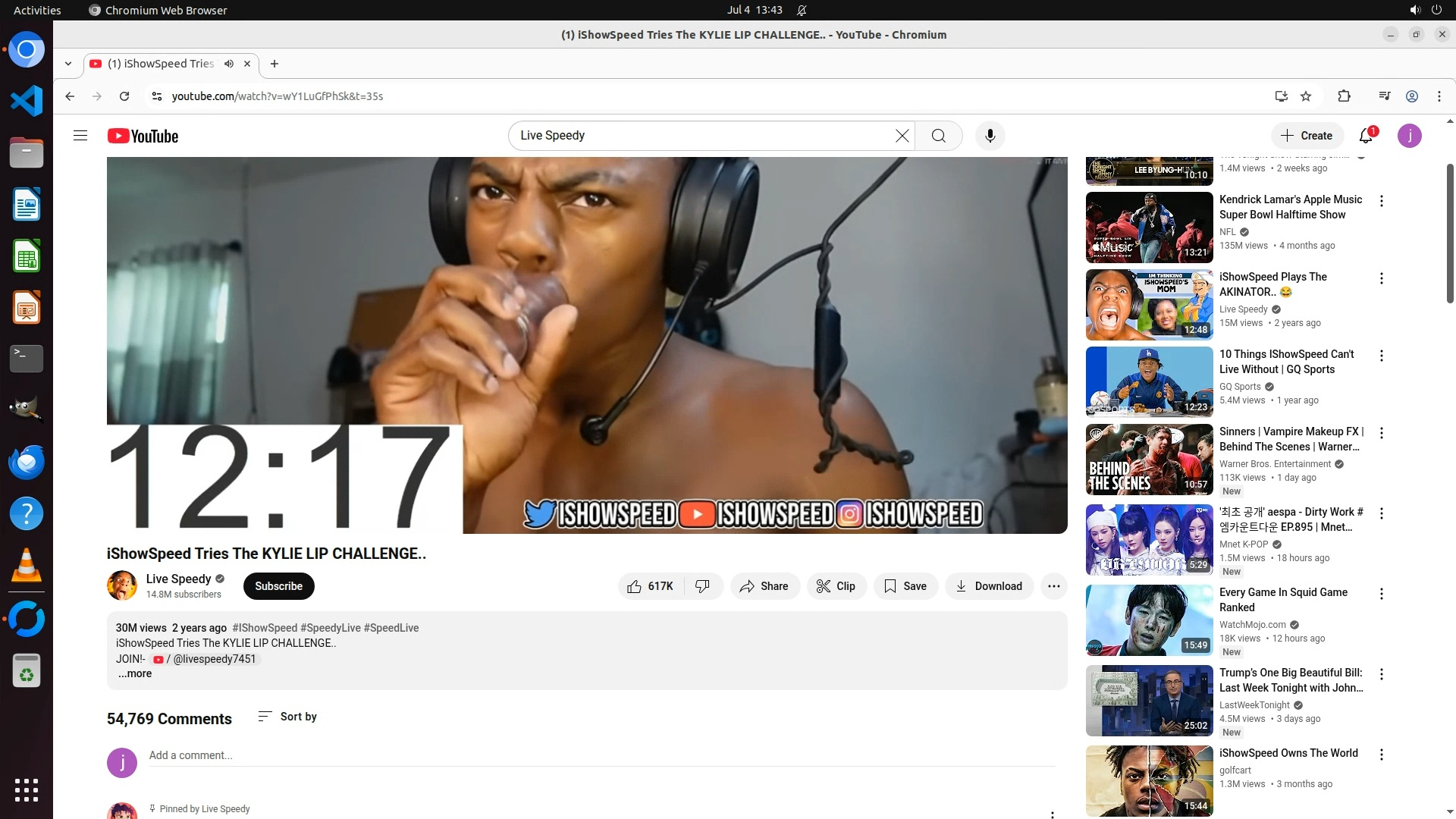Clear the search box with X
This screenshot has height=819, width=1456.
(902, 136)
